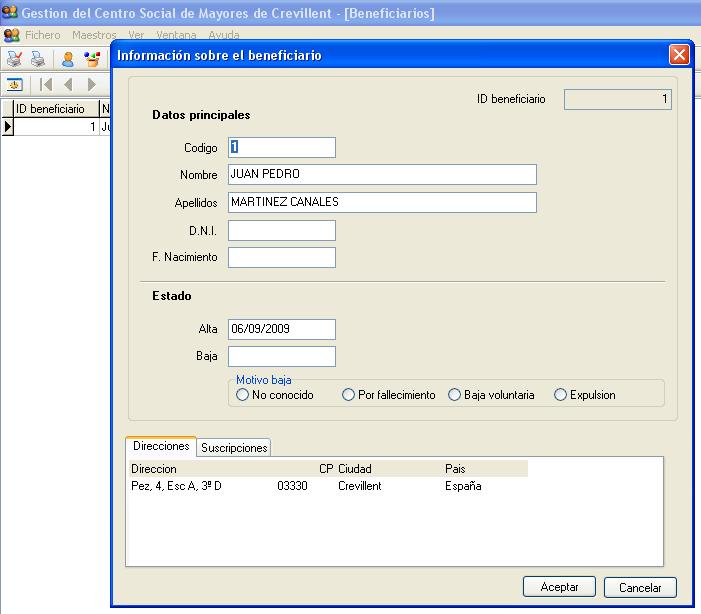Click the F. Nacimiento date field

(281, 258)
